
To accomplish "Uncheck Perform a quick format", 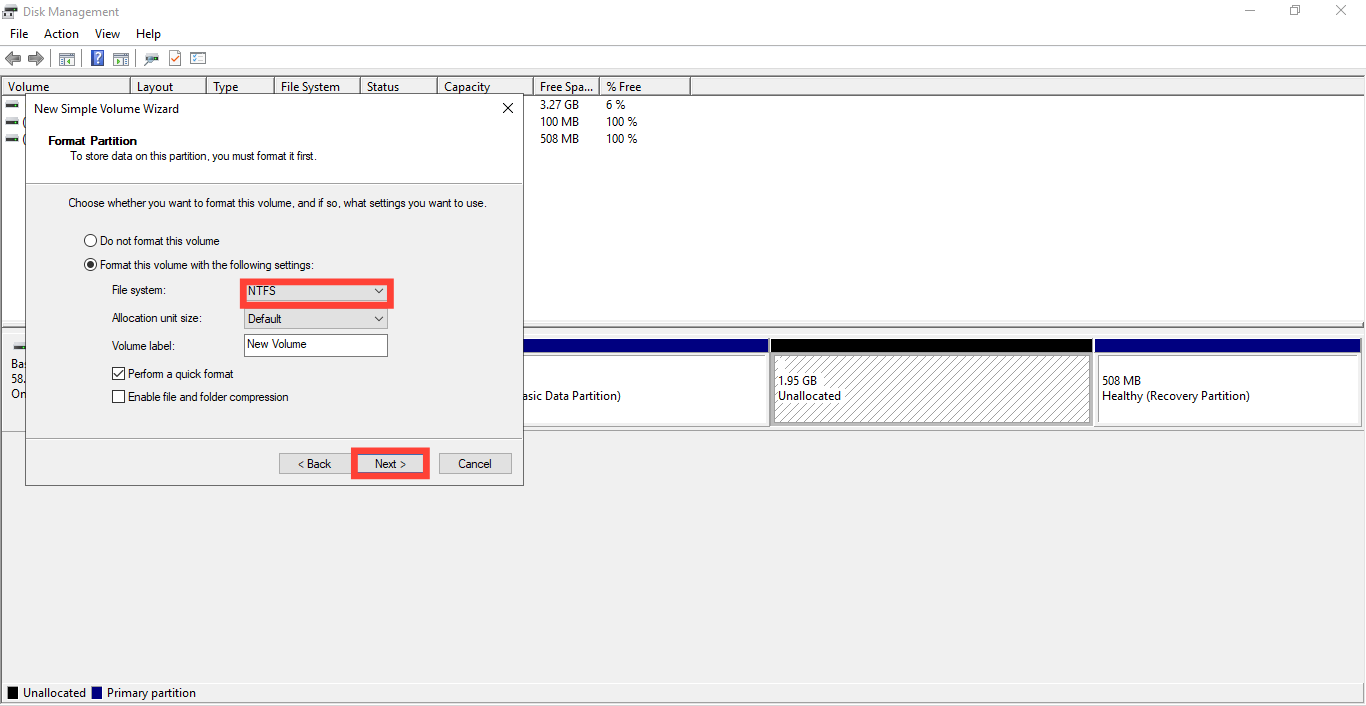I will [118, 373].
